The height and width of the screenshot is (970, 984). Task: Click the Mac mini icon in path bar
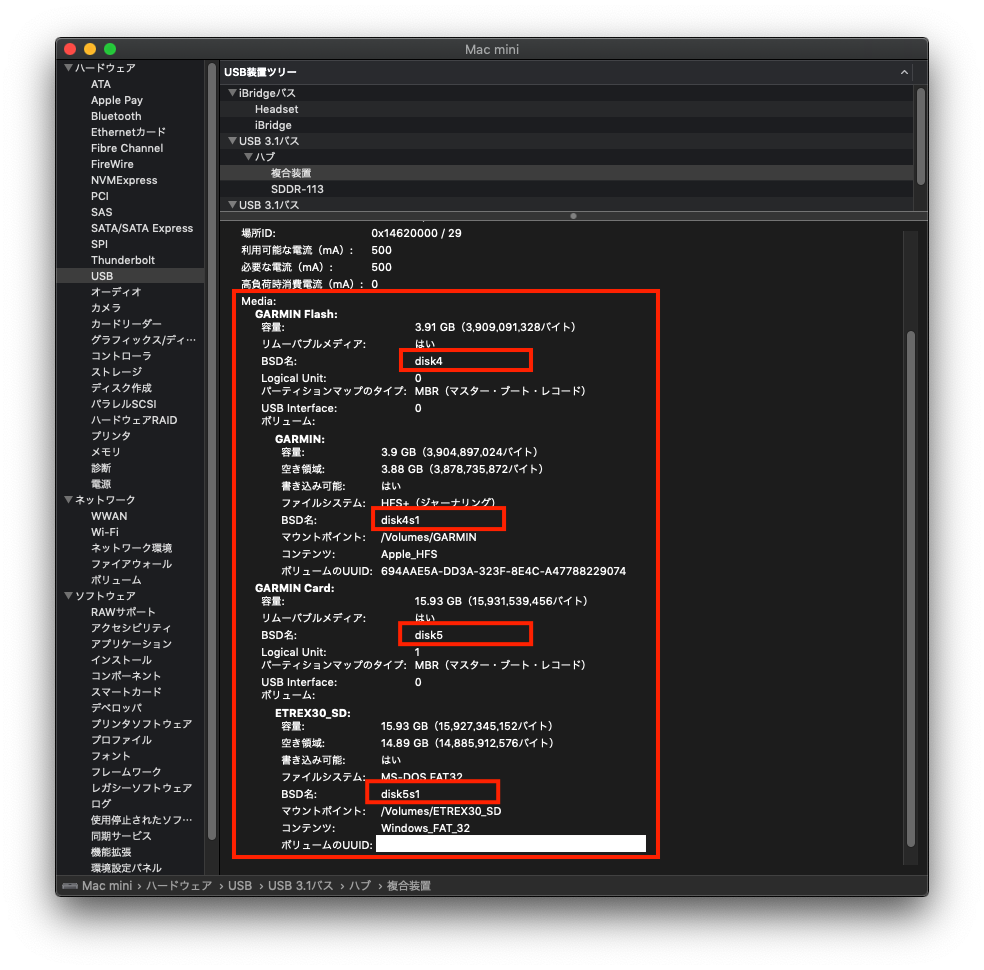(x=70, y=886)
